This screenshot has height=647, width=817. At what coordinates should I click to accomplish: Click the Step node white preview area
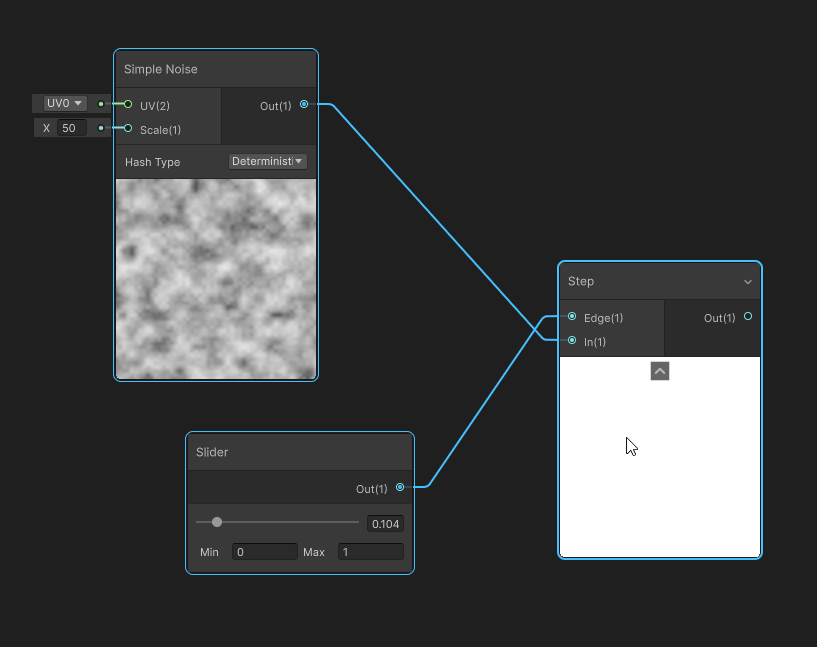click(660, 457)
